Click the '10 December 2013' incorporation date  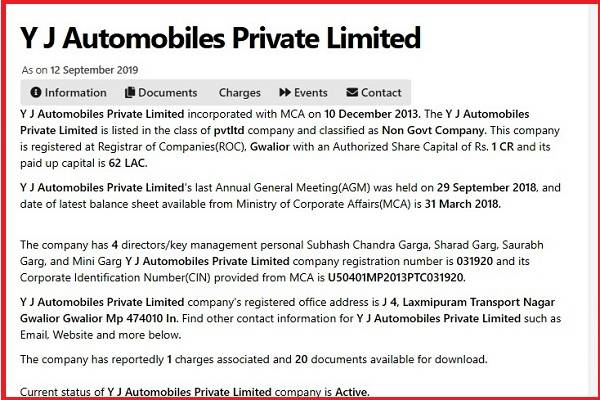tap(372, 114)
